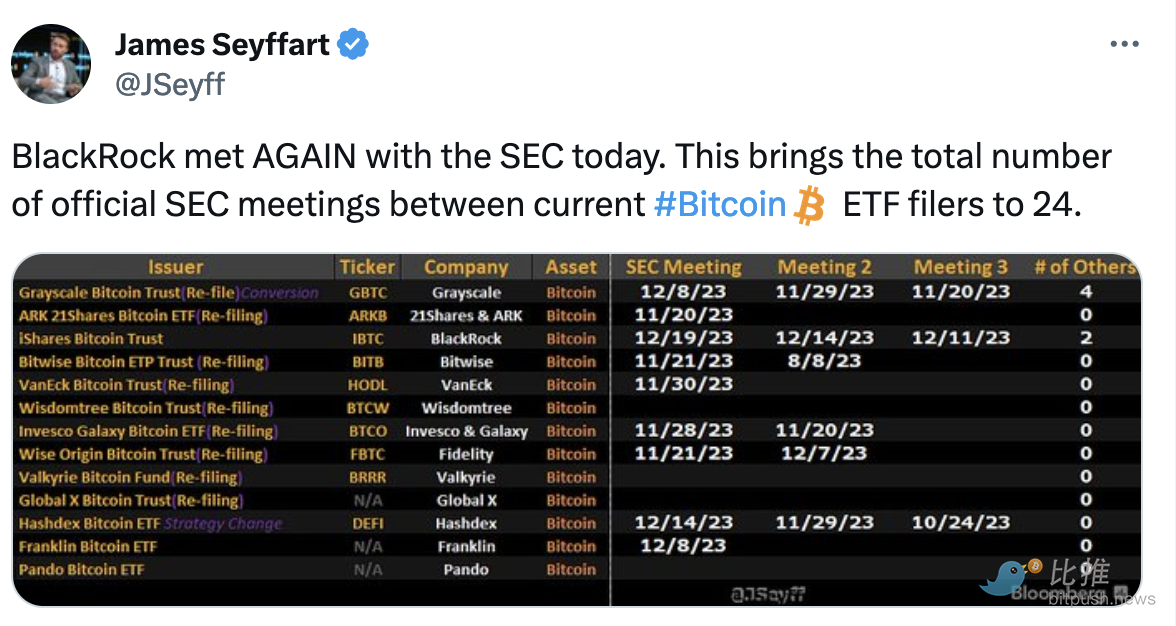
Task: Click the Meeting 2 column header
Action: (x=824, y=267)
